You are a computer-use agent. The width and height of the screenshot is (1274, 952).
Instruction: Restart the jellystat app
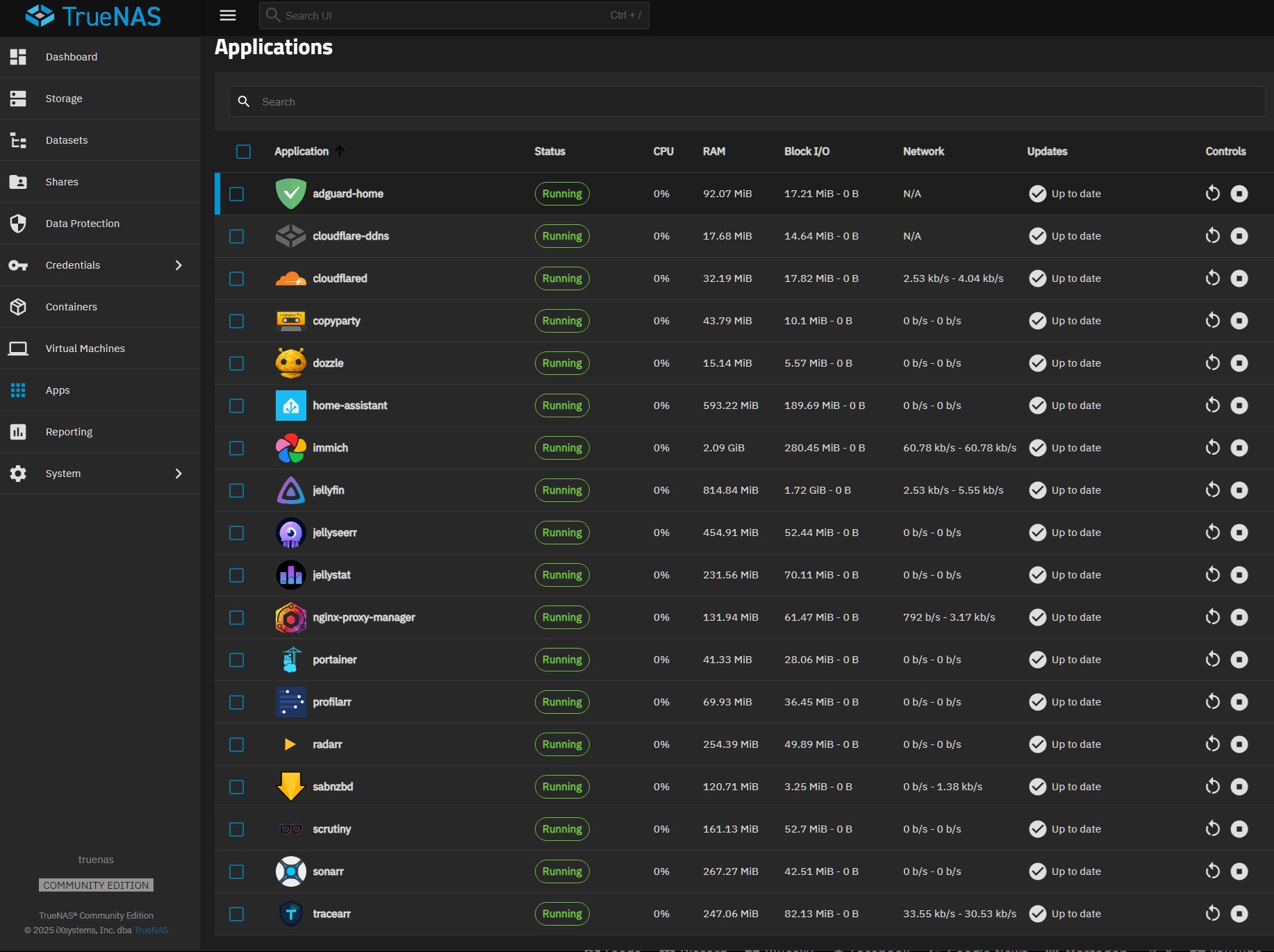[x=1213, y=575]
